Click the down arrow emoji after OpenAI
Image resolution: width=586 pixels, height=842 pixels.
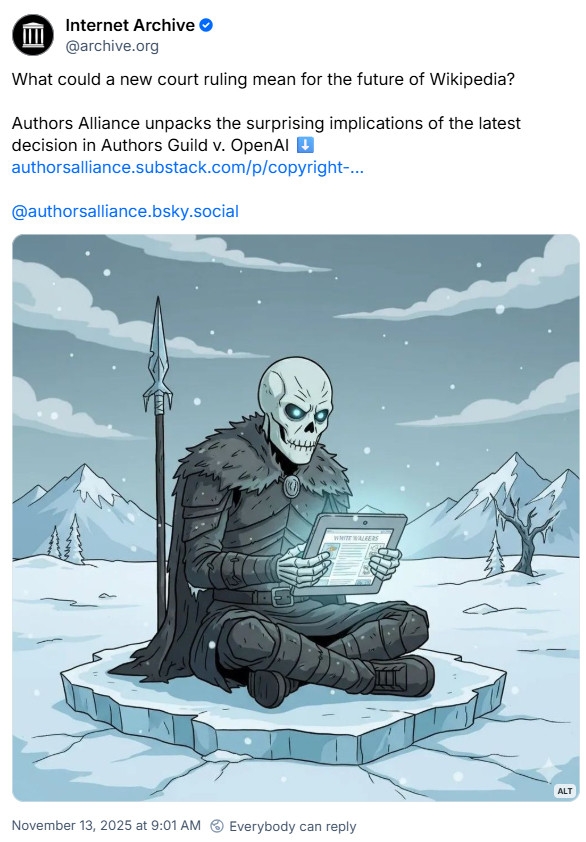pos(305,145)
